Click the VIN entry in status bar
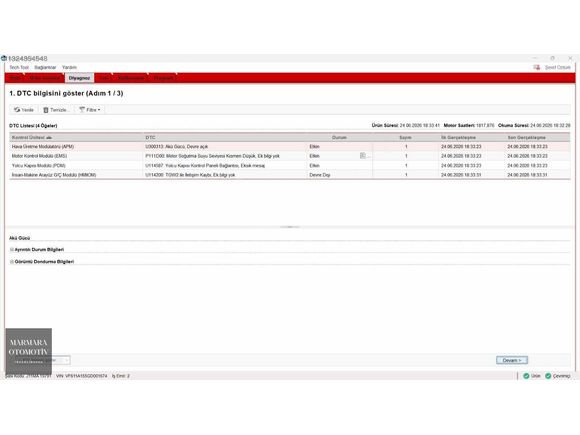 pos(81,376)
